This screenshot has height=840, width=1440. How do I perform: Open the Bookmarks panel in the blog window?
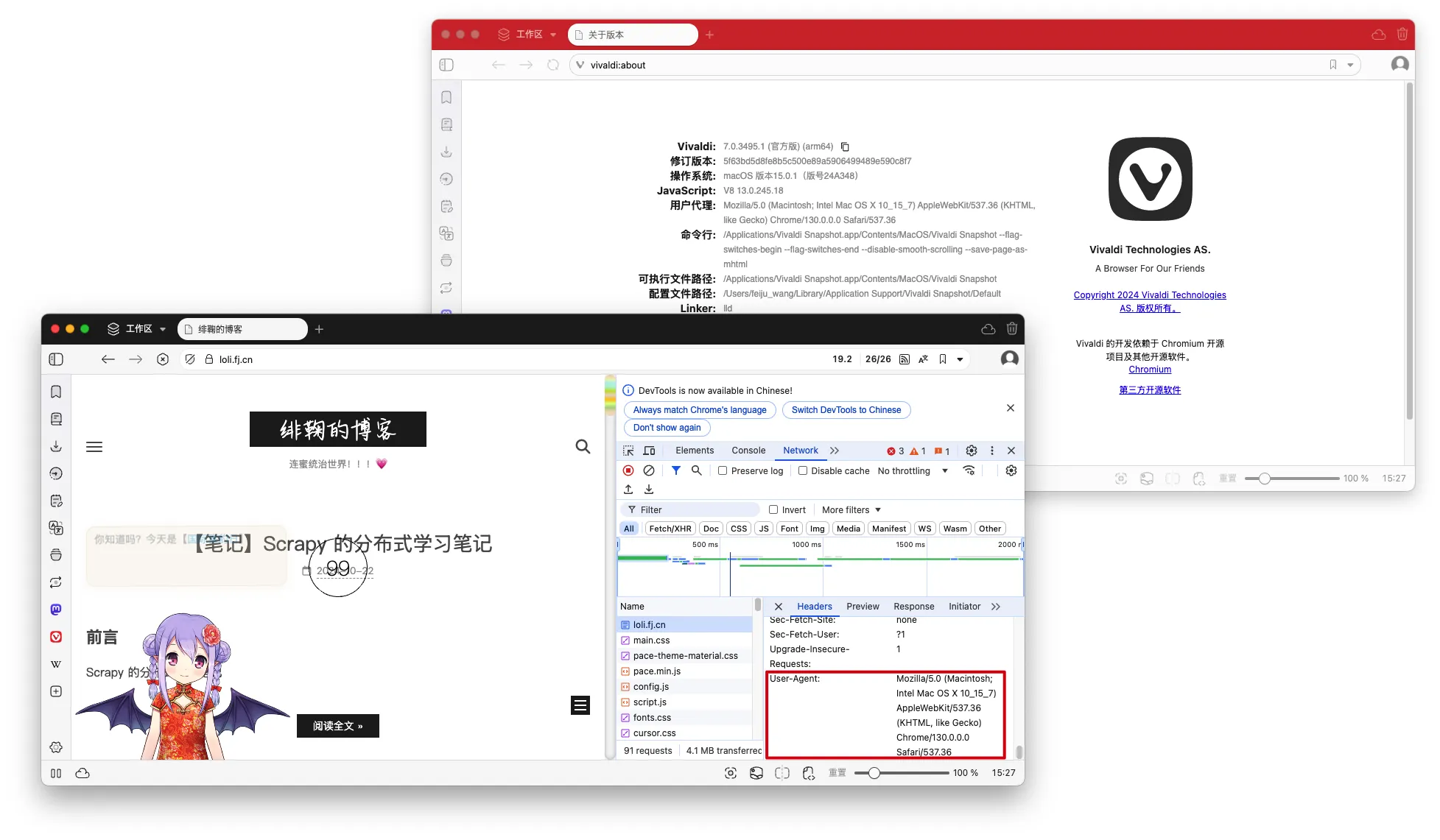point(56,392)
